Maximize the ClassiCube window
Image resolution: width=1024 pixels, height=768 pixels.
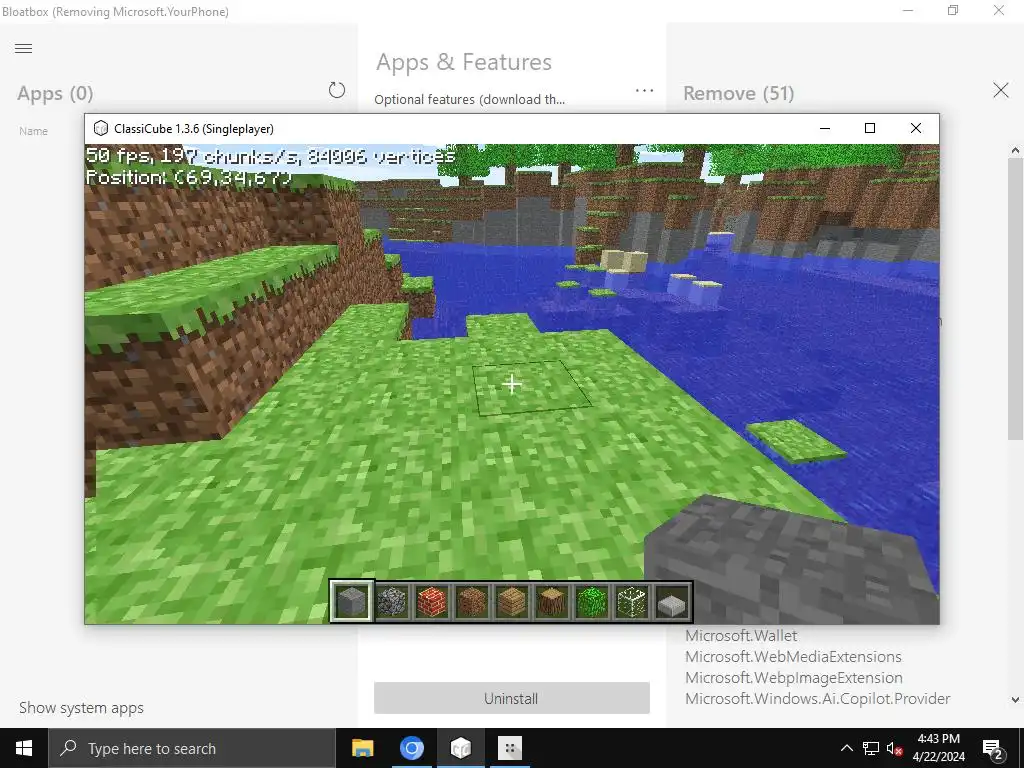click(870, 129)
